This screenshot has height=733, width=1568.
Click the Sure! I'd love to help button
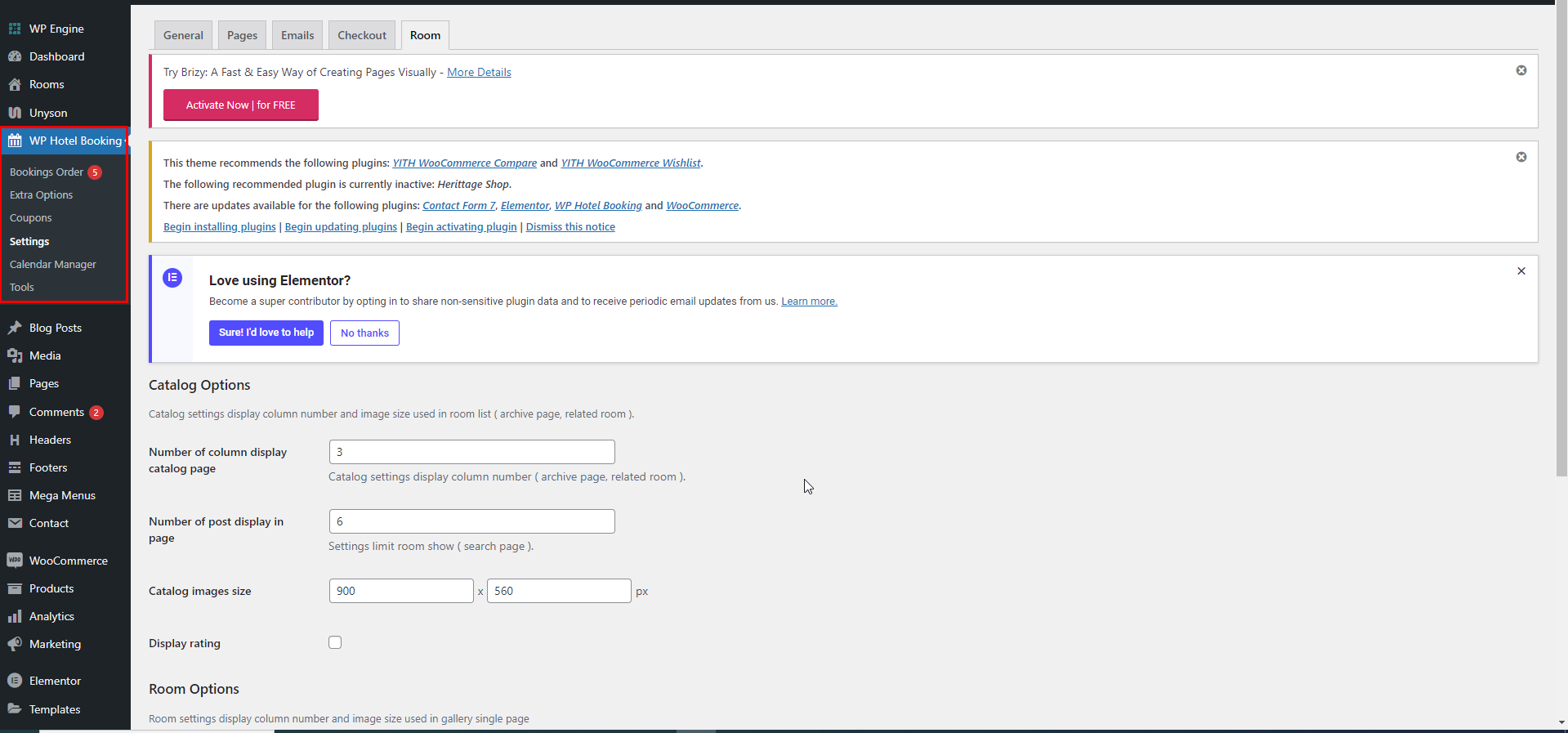tap(266, 333)
